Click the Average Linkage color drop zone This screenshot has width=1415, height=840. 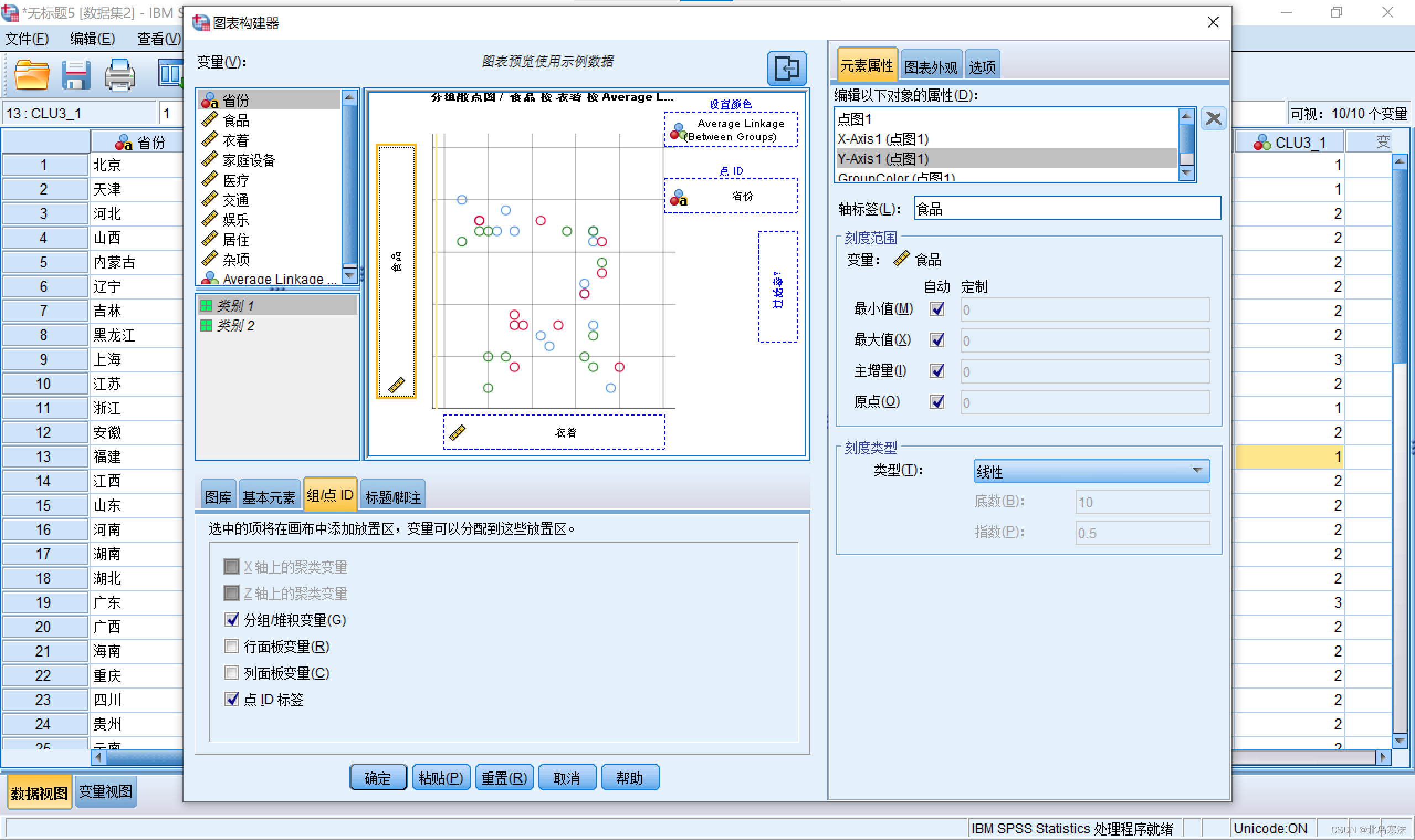click(x=731, y=130)
